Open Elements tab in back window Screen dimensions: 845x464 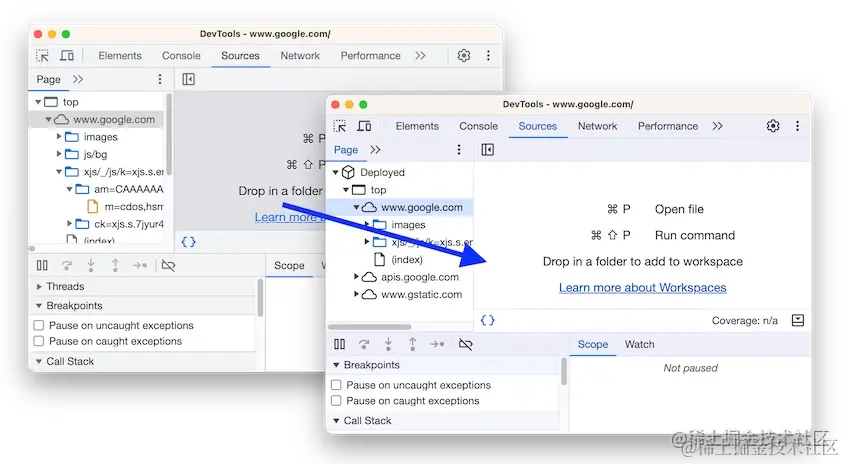[x=120, y=56]
